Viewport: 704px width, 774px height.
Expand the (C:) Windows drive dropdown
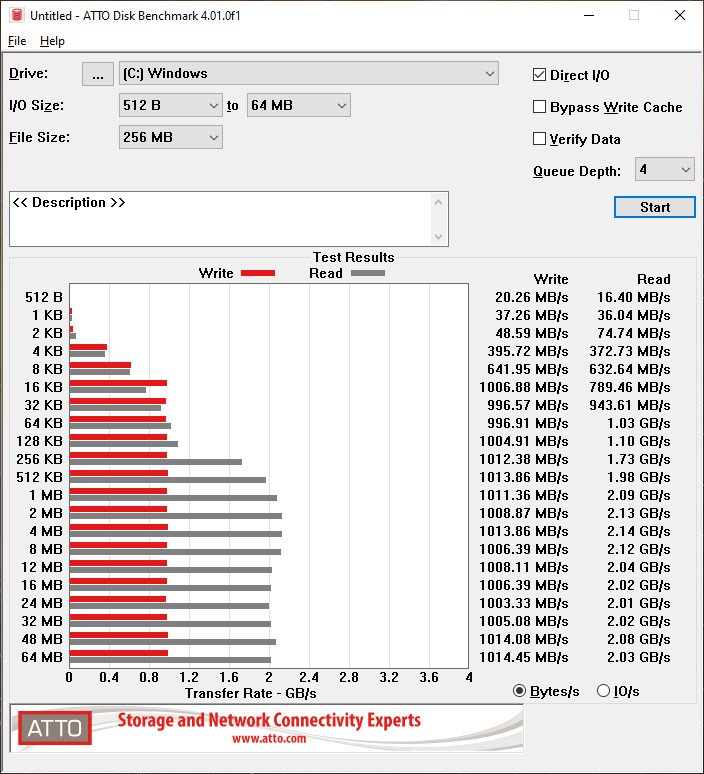coord(309,74)
